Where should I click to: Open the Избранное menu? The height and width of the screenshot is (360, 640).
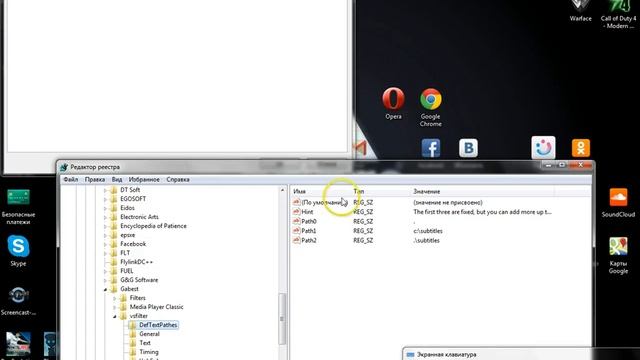(144, 180)
